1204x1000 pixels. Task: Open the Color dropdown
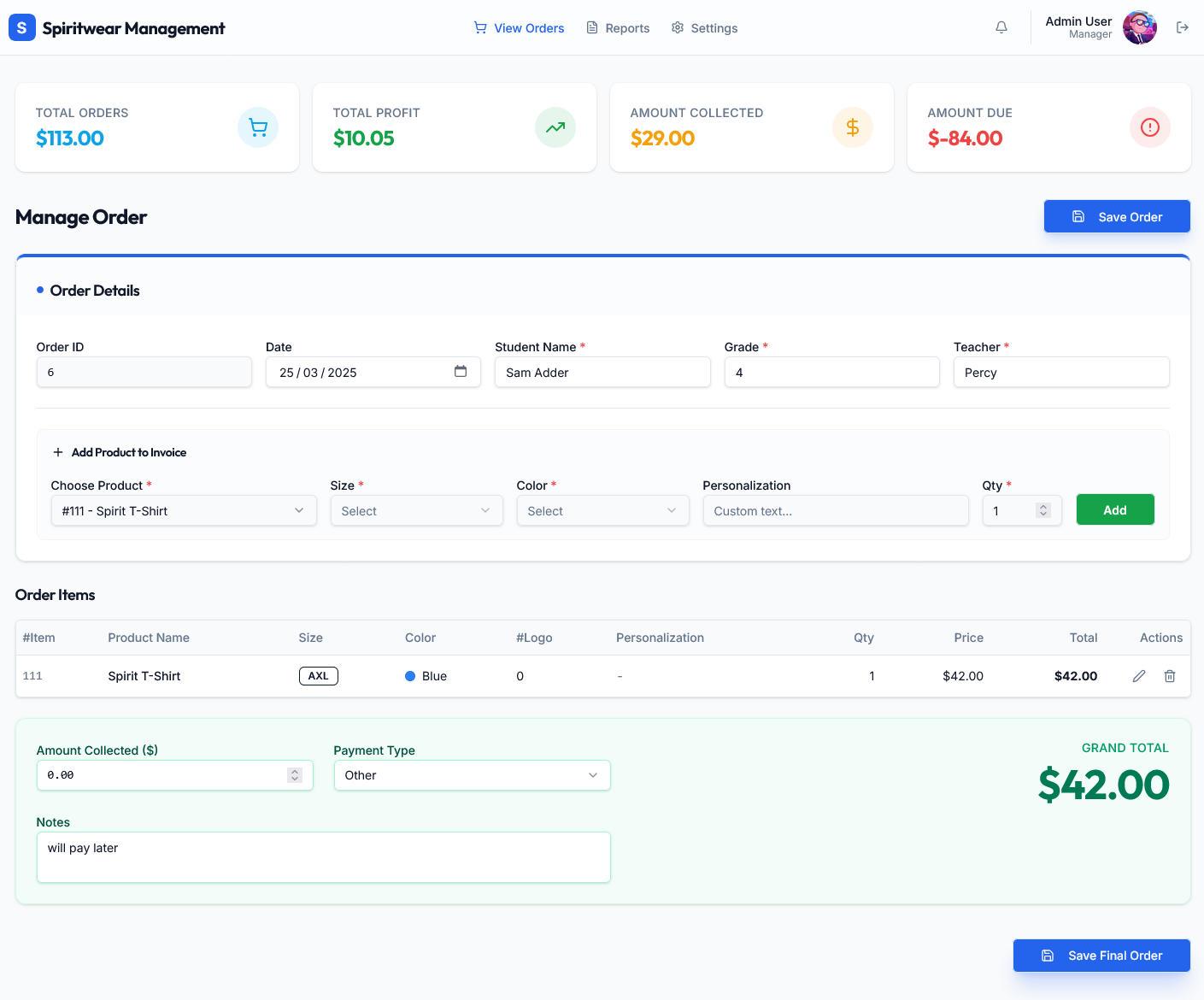point(603,510)
